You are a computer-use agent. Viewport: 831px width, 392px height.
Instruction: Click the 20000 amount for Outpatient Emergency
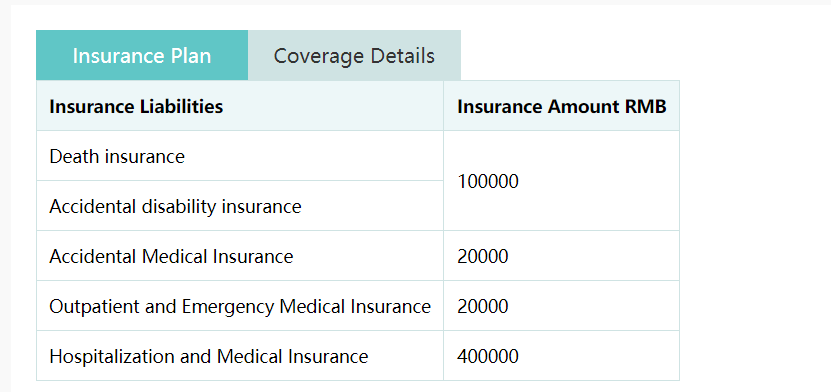tap(561, 306)
